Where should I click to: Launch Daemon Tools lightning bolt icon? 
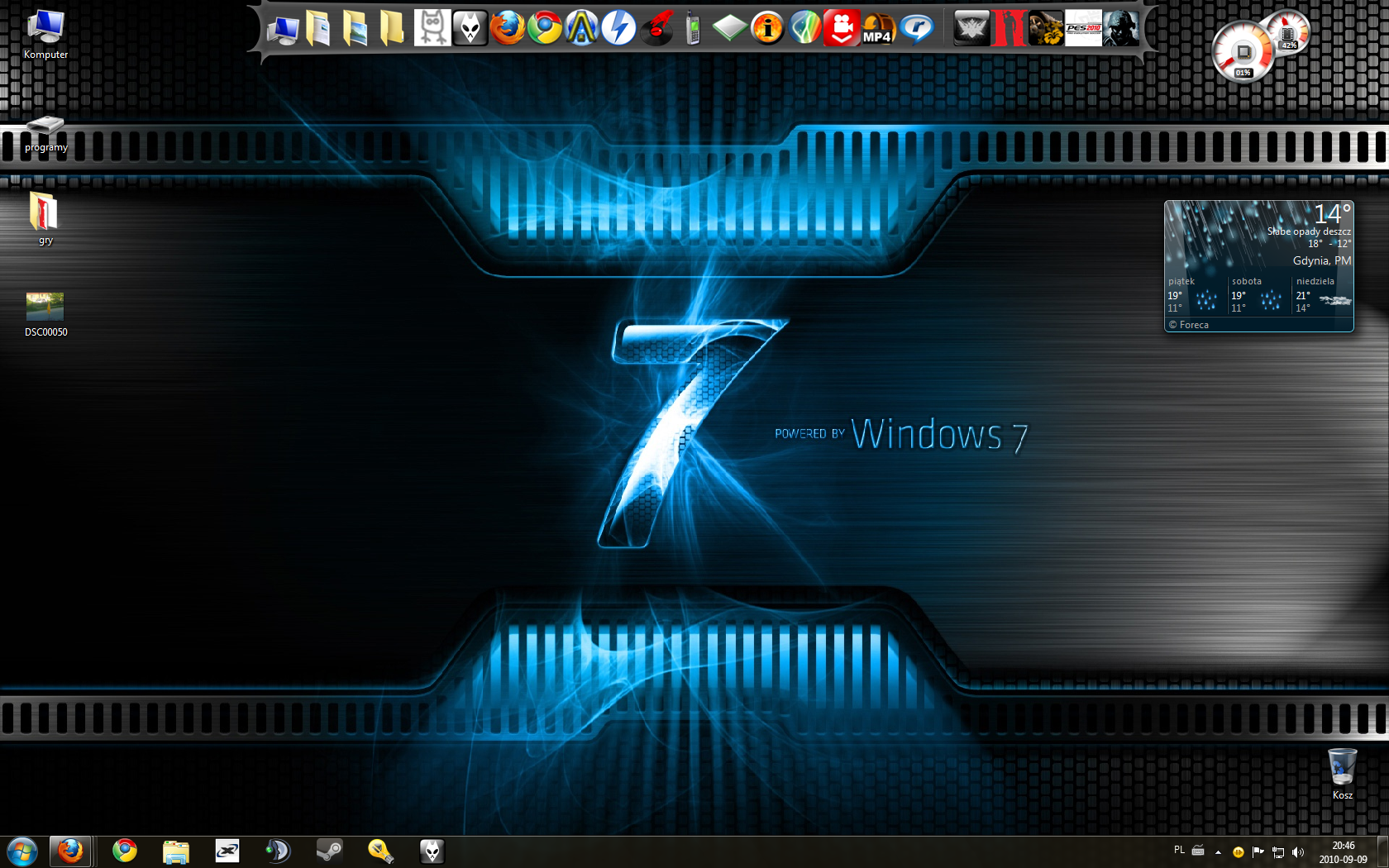tap(618, 28)
